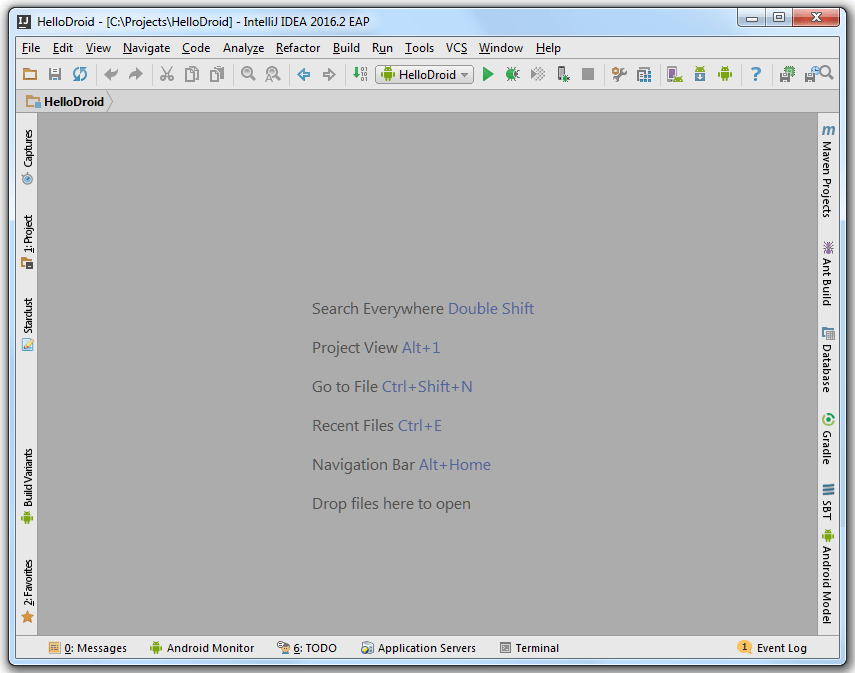The height and width of the screenshot is (673, 855).
Task: Click the Make Project build icon
Action: pos(360,74)
